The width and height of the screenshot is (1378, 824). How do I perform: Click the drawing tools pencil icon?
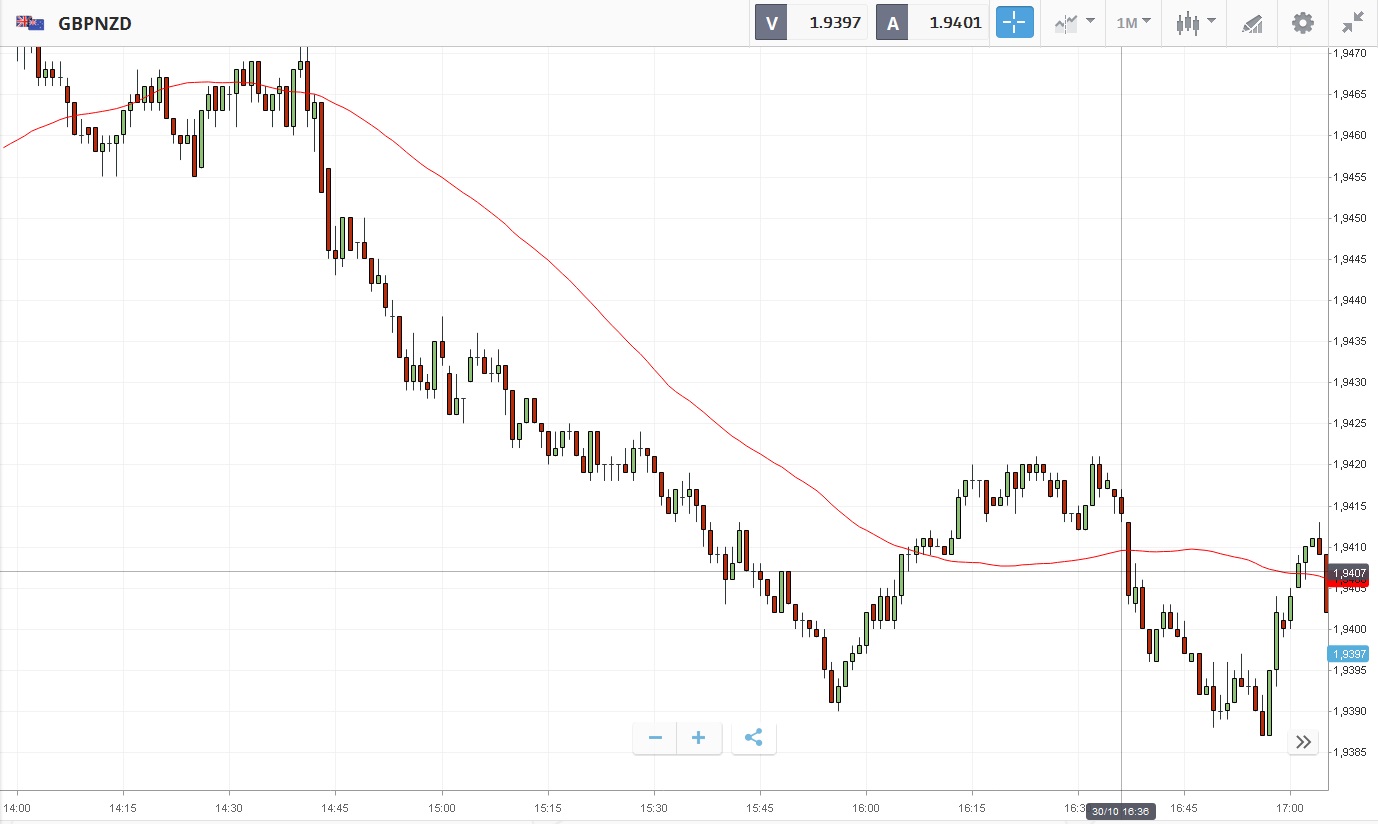[x=1252, y=22]
